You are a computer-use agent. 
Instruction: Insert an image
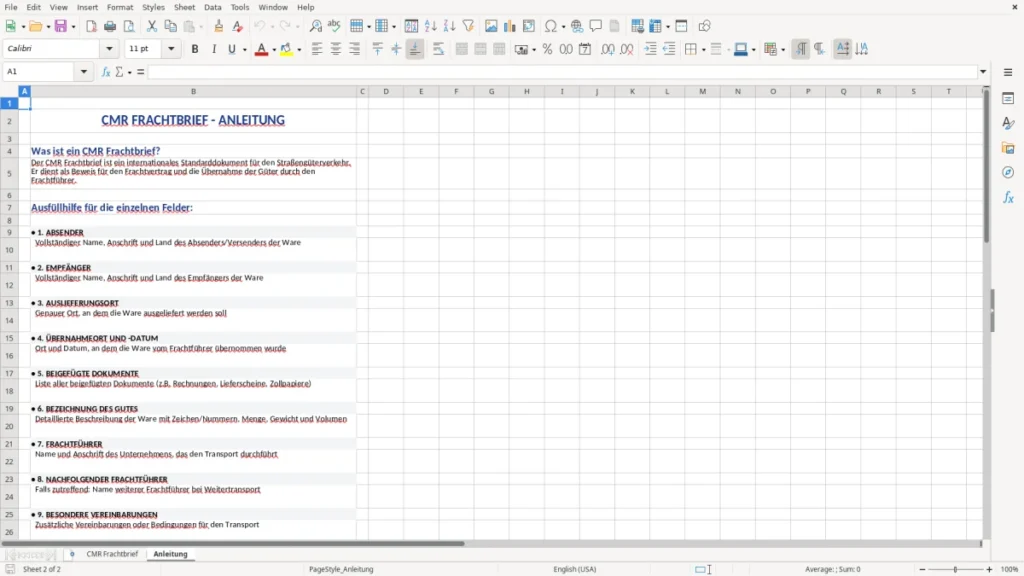(x=491, y=26)
